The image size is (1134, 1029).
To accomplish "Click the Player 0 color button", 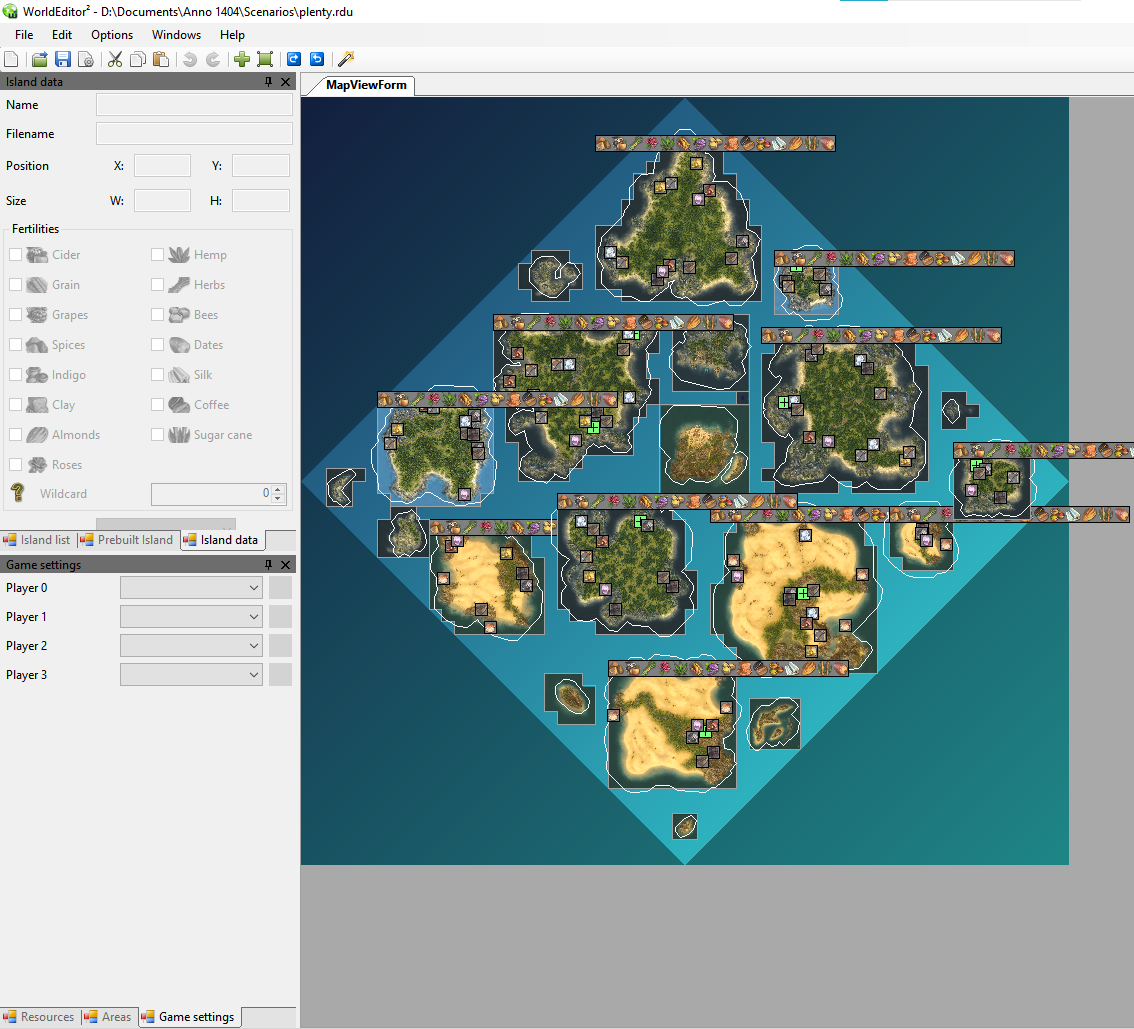I will tap(281, 588).
